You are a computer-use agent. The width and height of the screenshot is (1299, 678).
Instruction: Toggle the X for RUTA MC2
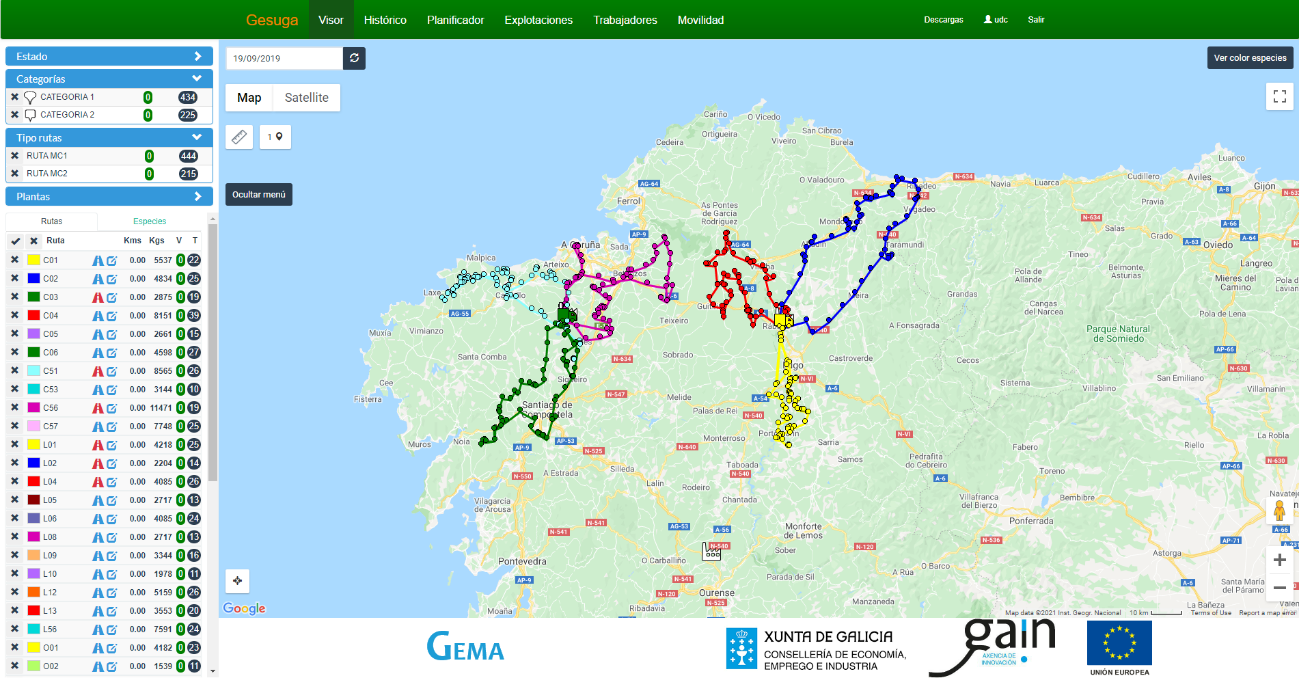coord(14,173)
